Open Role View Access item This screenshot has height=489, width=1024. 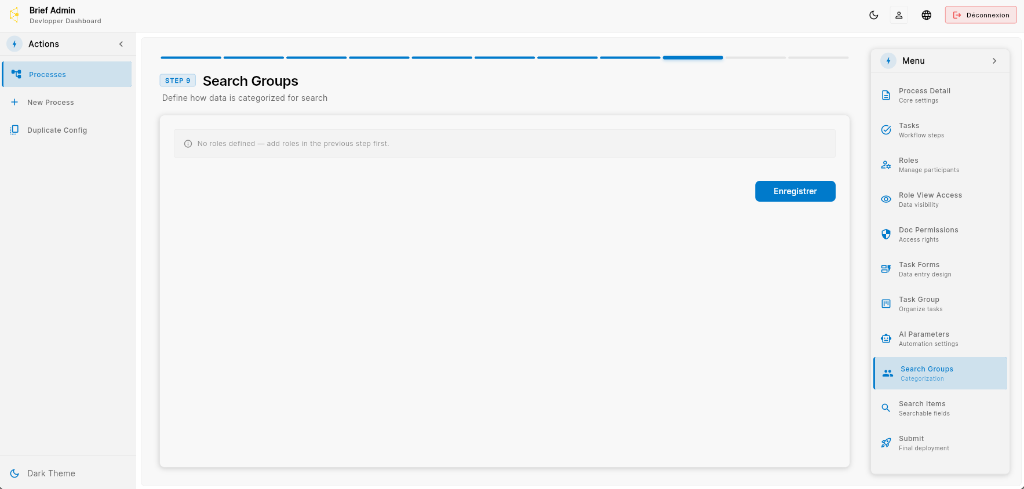(940, 199)
